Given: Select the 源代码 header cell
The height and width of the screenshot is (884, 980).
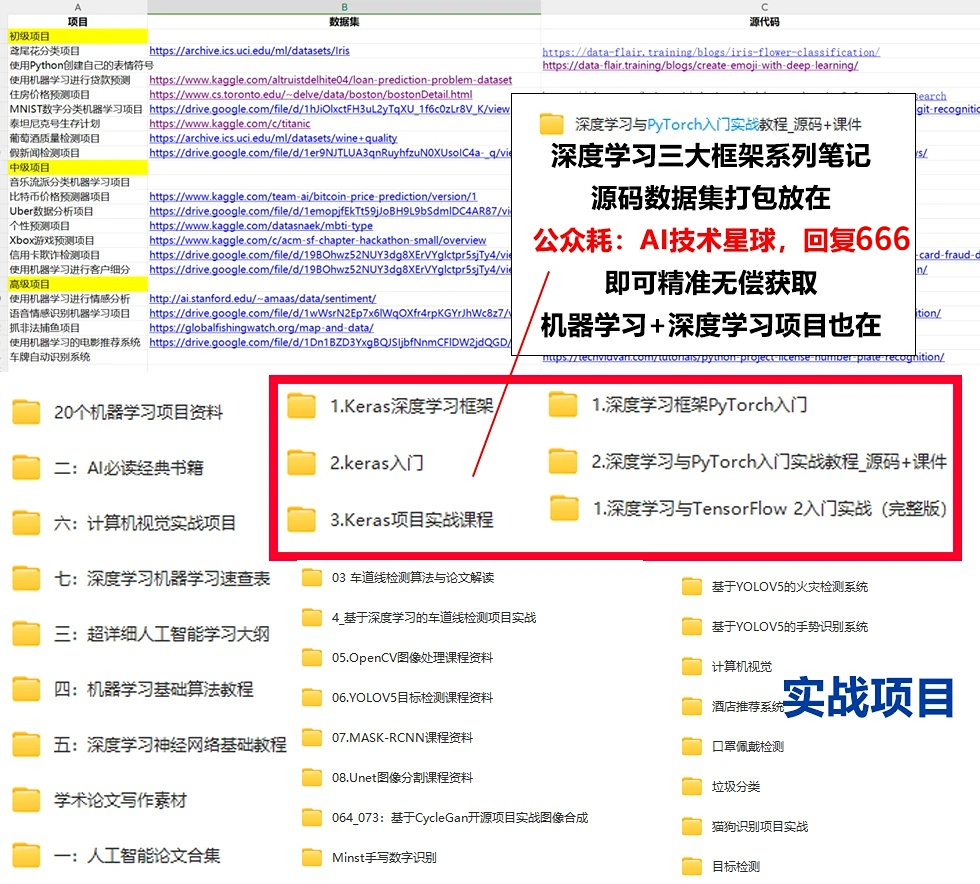Looking at the screenshot, I should (760, 21).
